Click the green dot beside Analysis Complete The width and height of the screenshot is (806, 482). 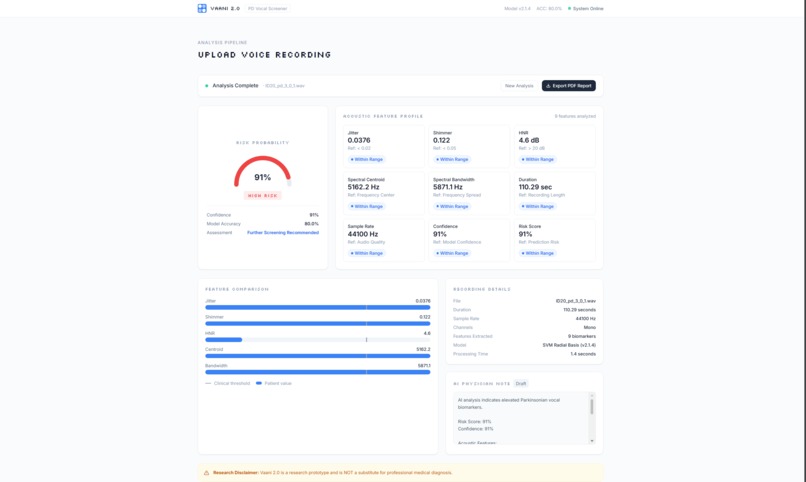click(207, 86)
